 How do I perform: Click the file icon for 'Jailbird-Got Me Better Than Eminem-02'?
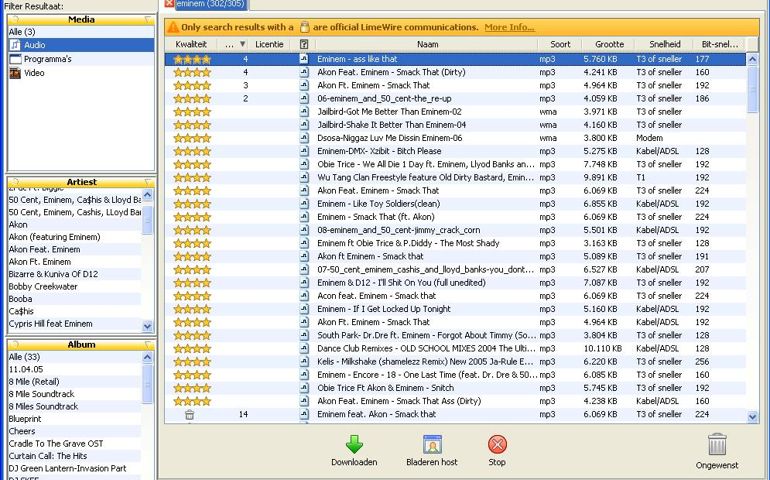coord(304,112)
